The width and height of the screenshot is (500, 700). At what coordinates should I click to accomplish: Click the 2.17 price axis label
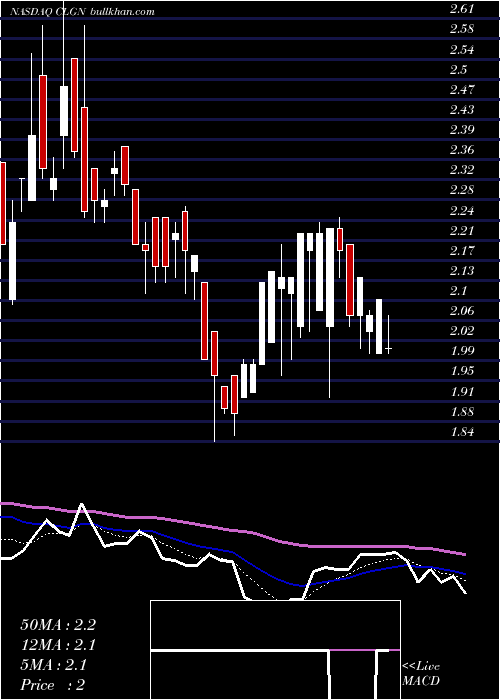[461, 251]
